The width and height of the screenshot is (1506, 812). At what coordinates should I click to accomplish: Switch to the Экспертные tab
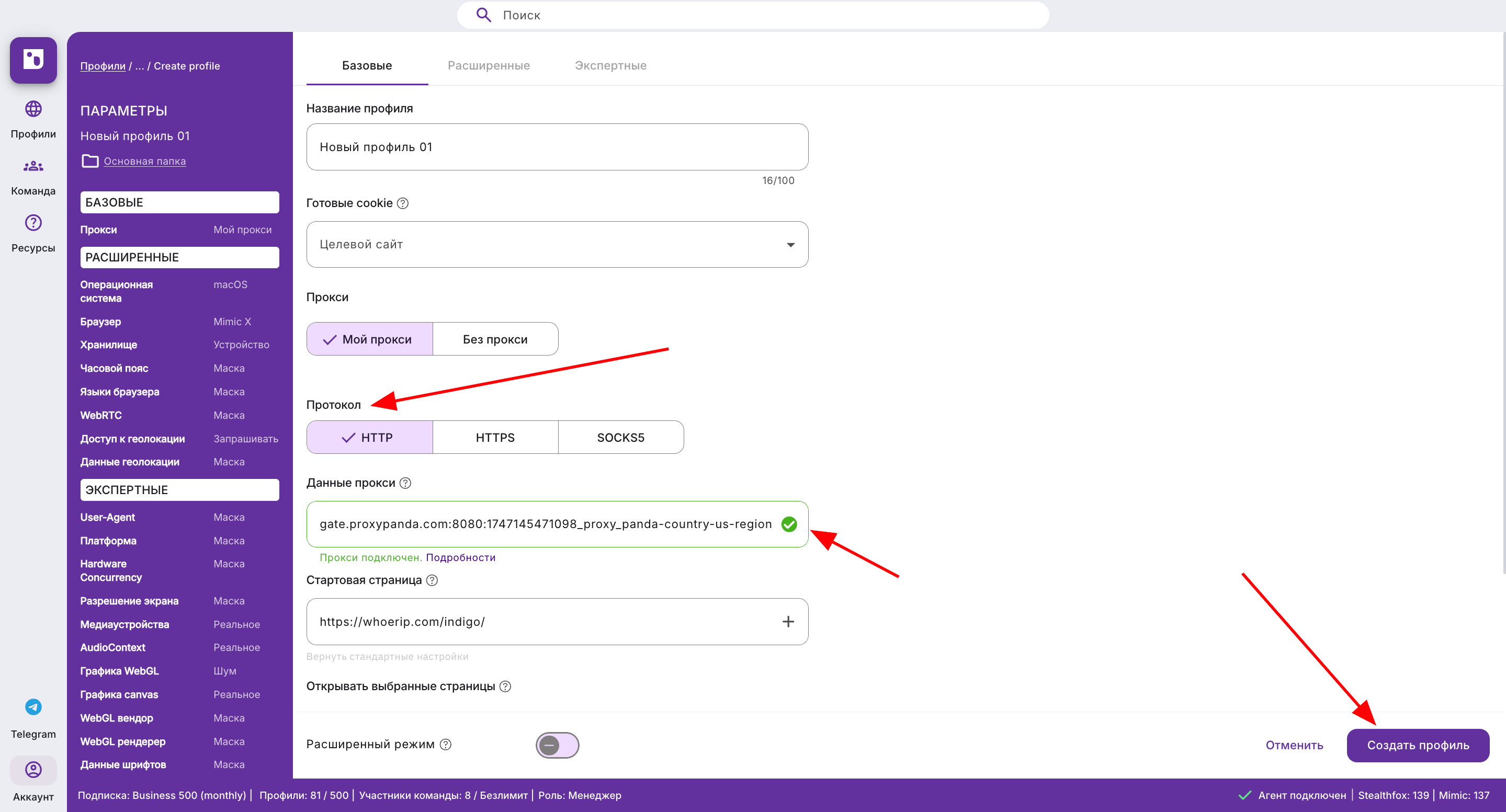[x=610, y=65]
